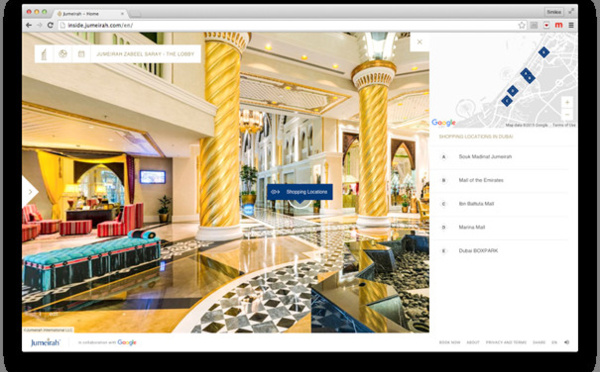Viewport: 600px width, 372px height.
Task: Click the E letter badge beside Dubai BOXPARK
Action: click(x=443, y=251)
